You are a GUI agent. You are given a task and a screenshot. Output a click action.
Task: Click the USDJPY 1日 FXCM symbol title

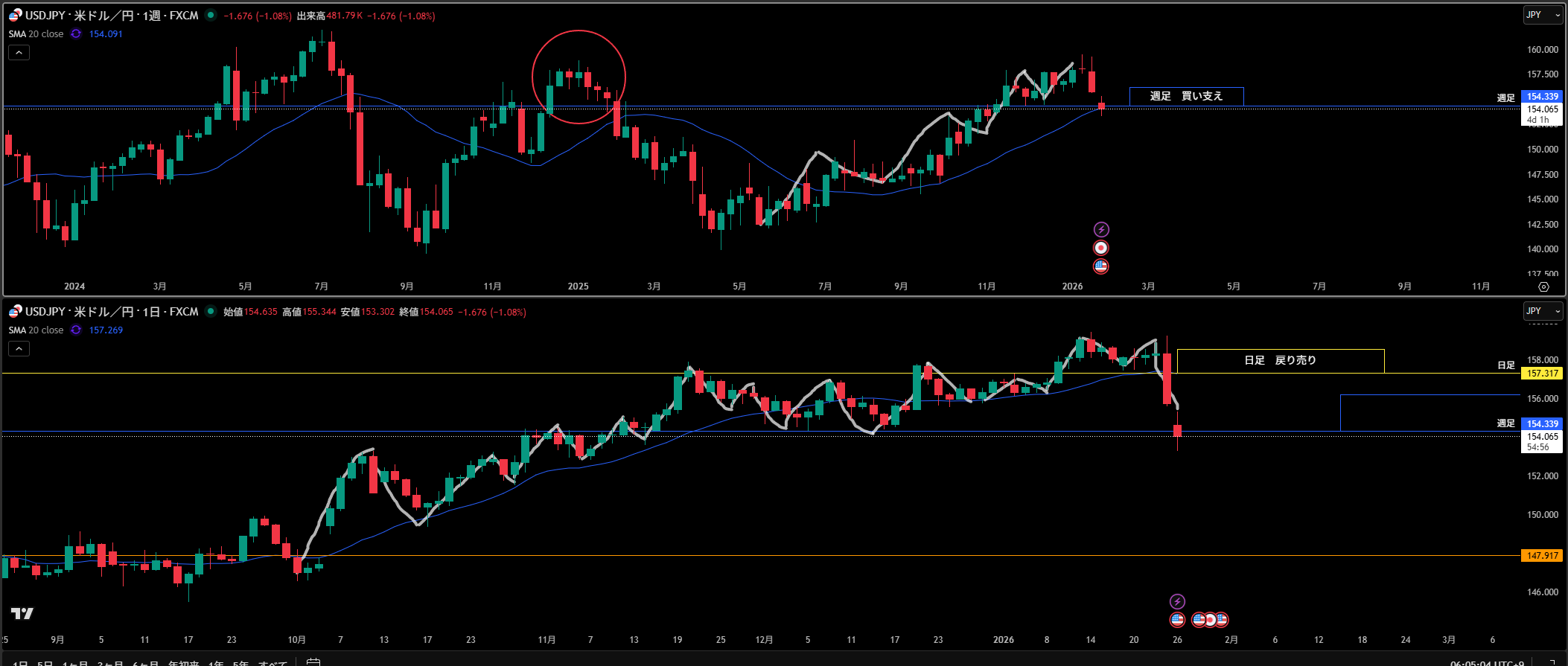click(x=112, y=312)
